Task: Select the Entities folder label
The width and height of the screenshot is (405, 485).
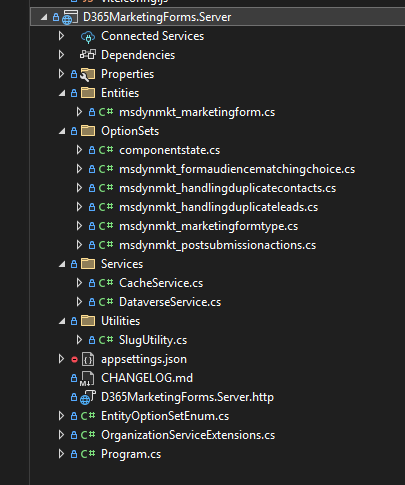Action: coord(120,93)
